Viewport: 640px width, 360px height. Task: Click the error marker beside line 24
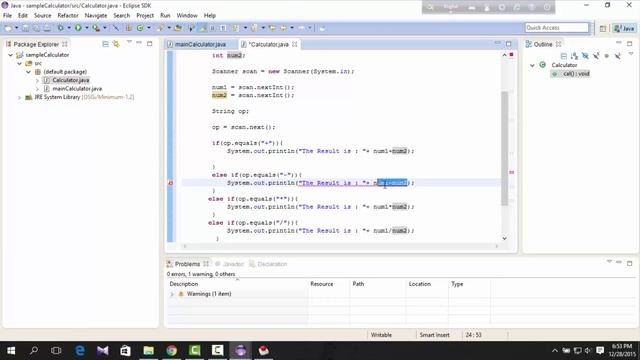[x=171, y=183]
